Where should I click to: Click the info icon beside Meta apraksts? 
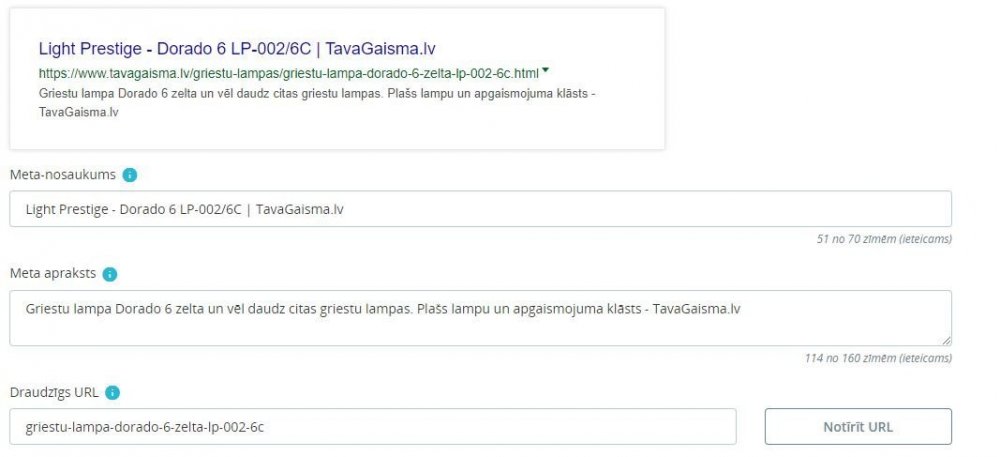110,274
